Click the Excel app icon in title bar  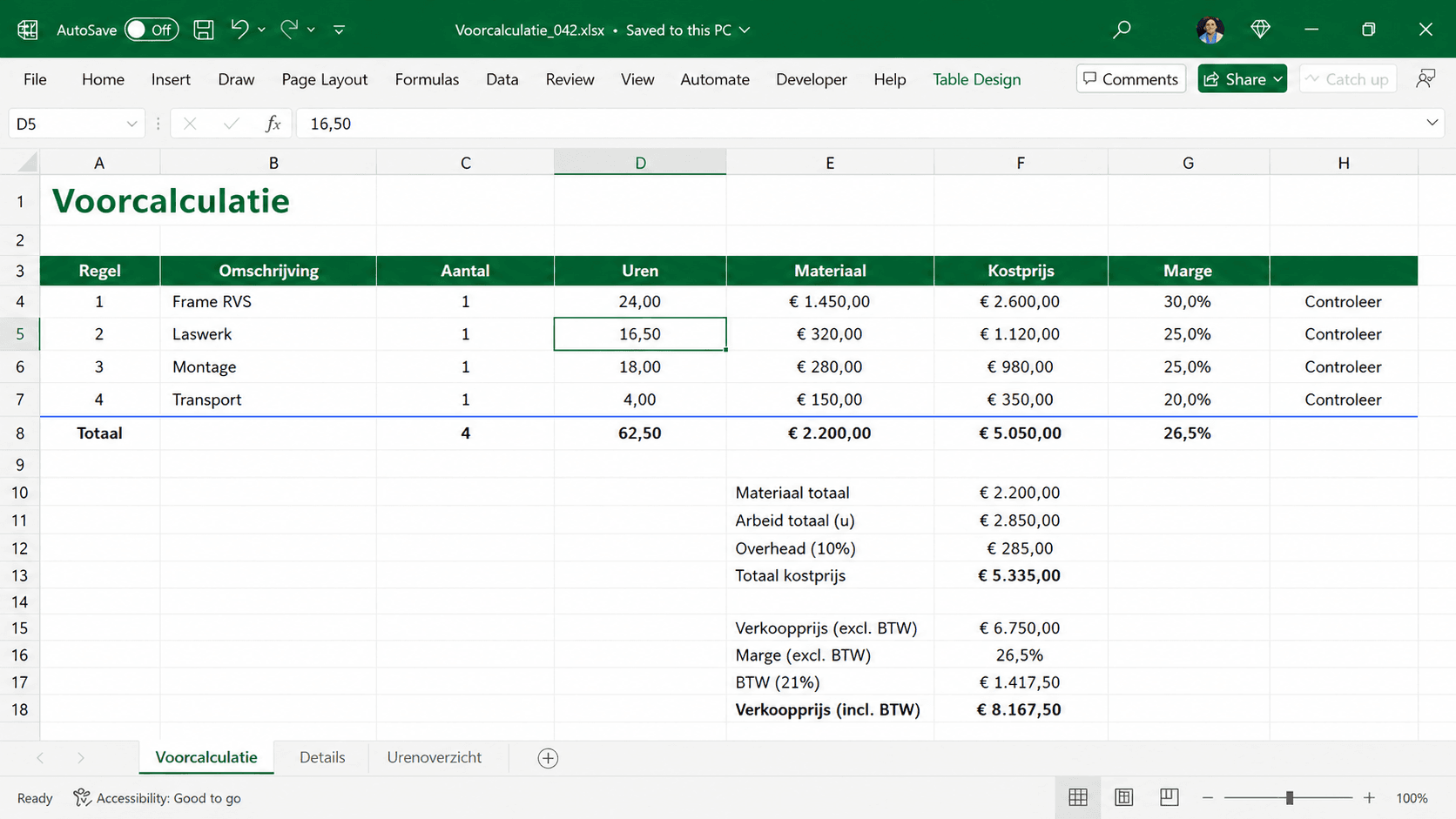(x=28, y=30)
